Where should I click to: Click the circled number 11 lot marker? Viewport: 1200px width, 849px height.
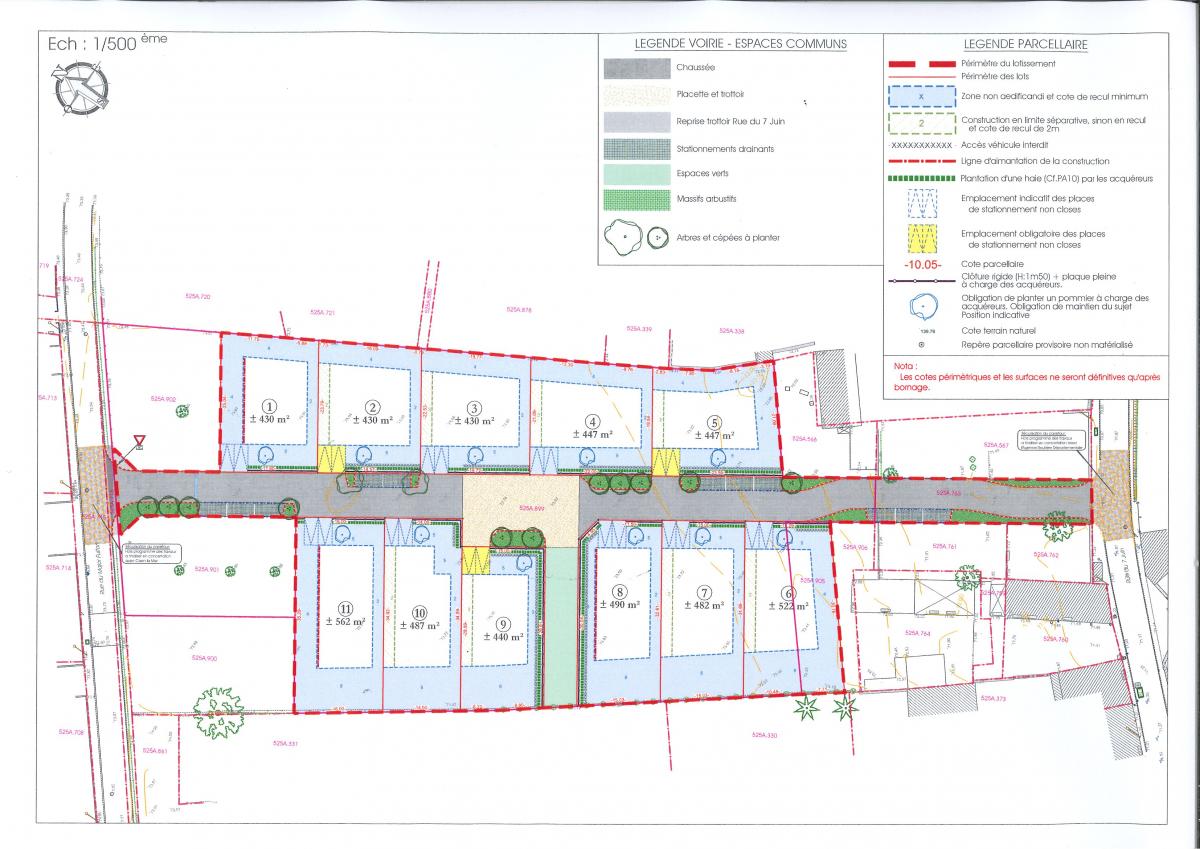[345, 607]
